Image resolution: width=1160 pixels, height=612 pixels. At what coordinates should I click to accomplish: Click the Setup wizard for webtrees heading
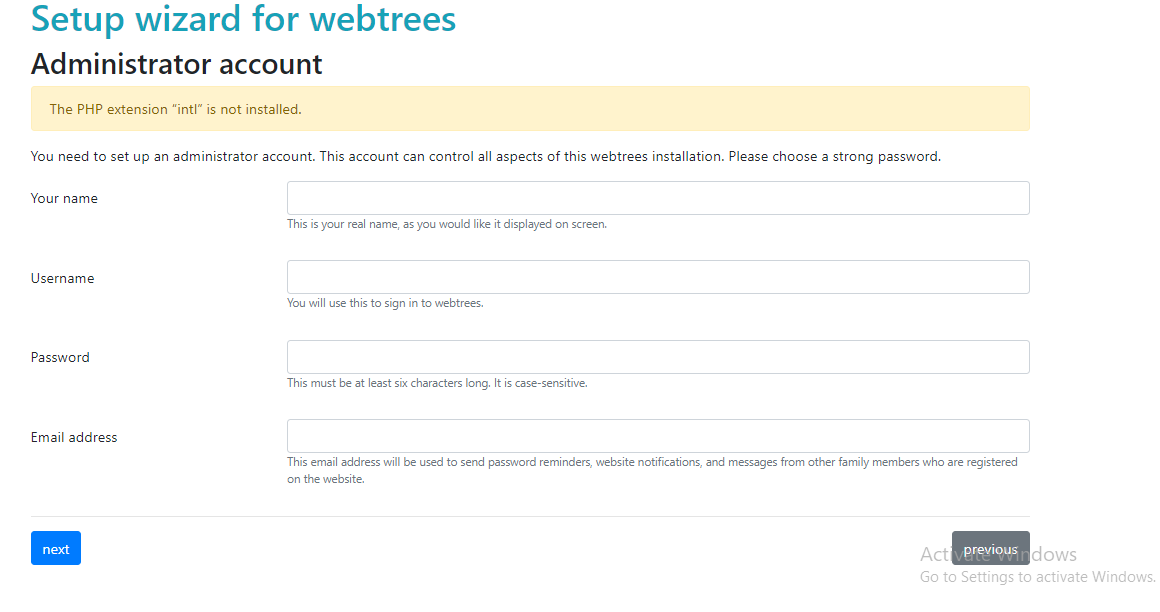coord(243,19)
